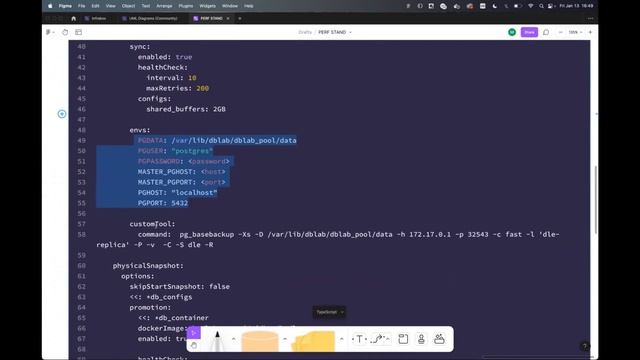
Task: Open the help question mark button
Action: click(x=584, y=347)
